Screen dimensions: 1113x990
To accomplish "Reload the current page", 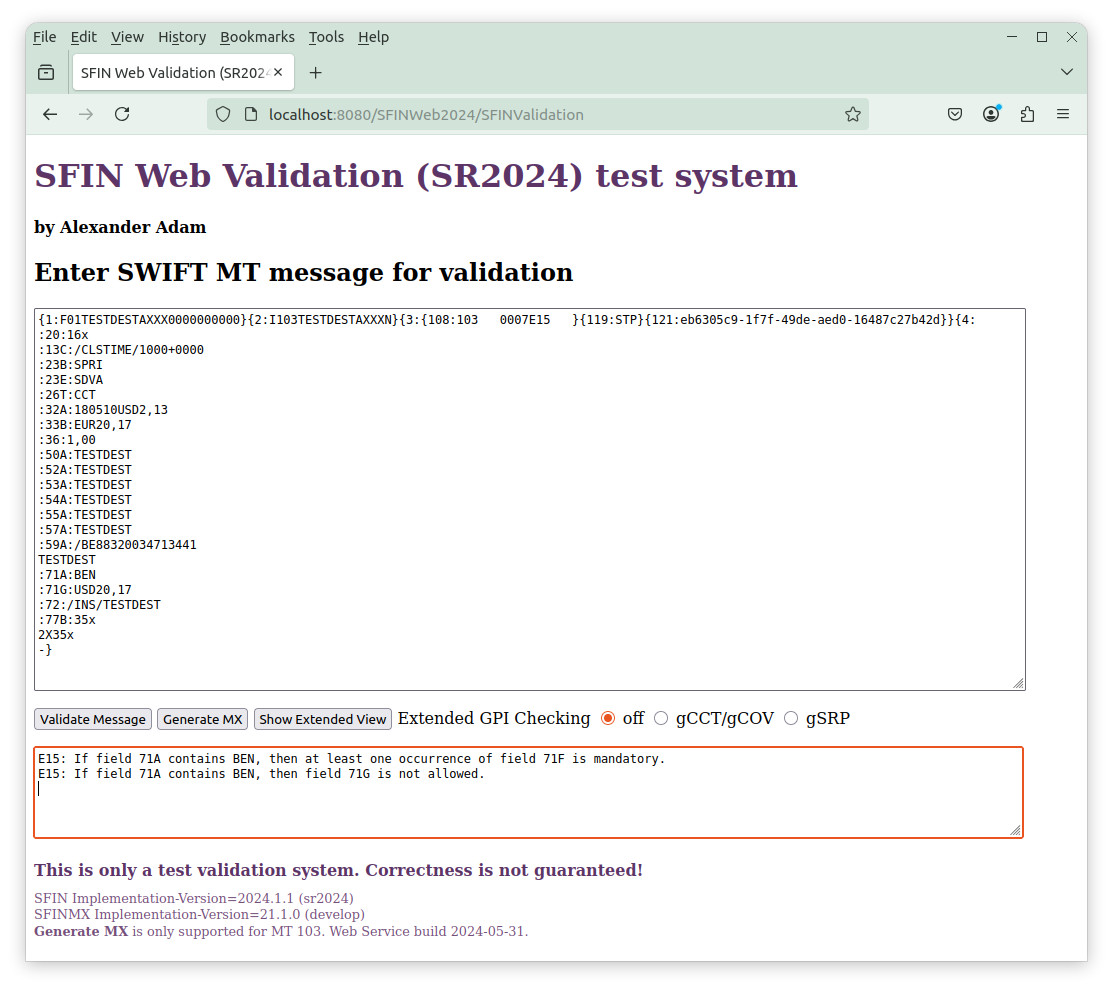I will 122,114.
